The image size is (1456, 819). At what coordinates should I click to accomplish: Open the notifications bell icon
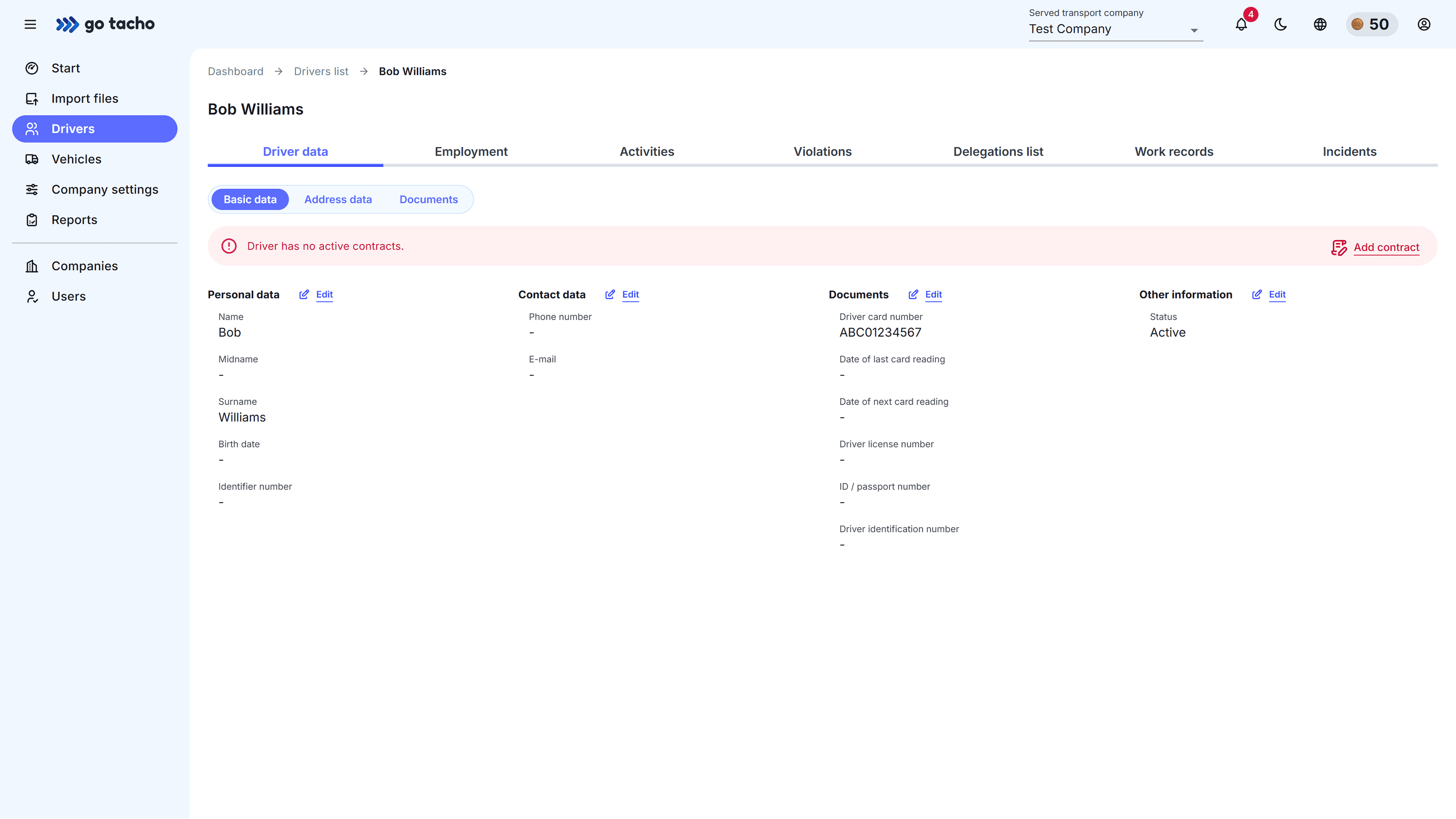pyautogui.click(x=1241, y=24)
